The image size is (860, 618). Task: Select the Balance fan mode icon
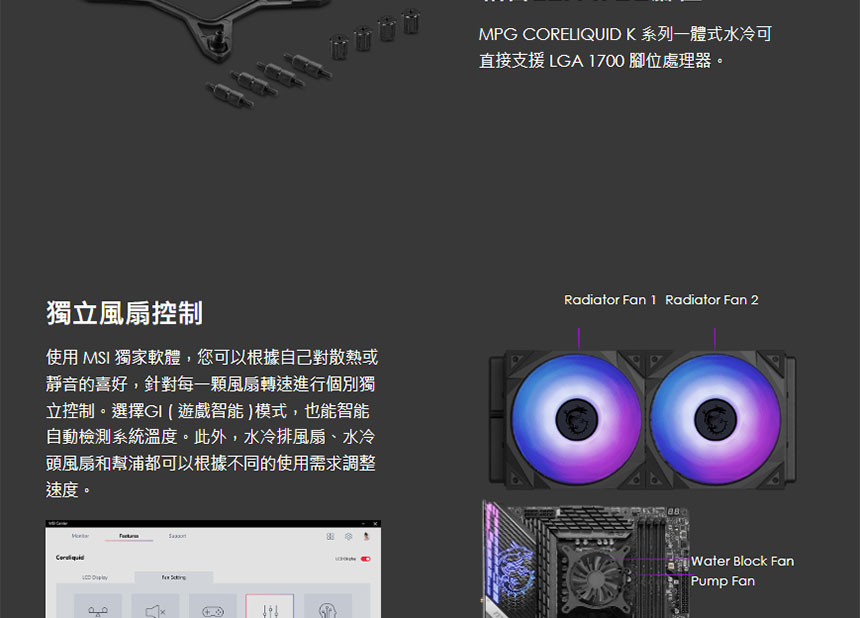pyautogui.click(x=98, y=606)
